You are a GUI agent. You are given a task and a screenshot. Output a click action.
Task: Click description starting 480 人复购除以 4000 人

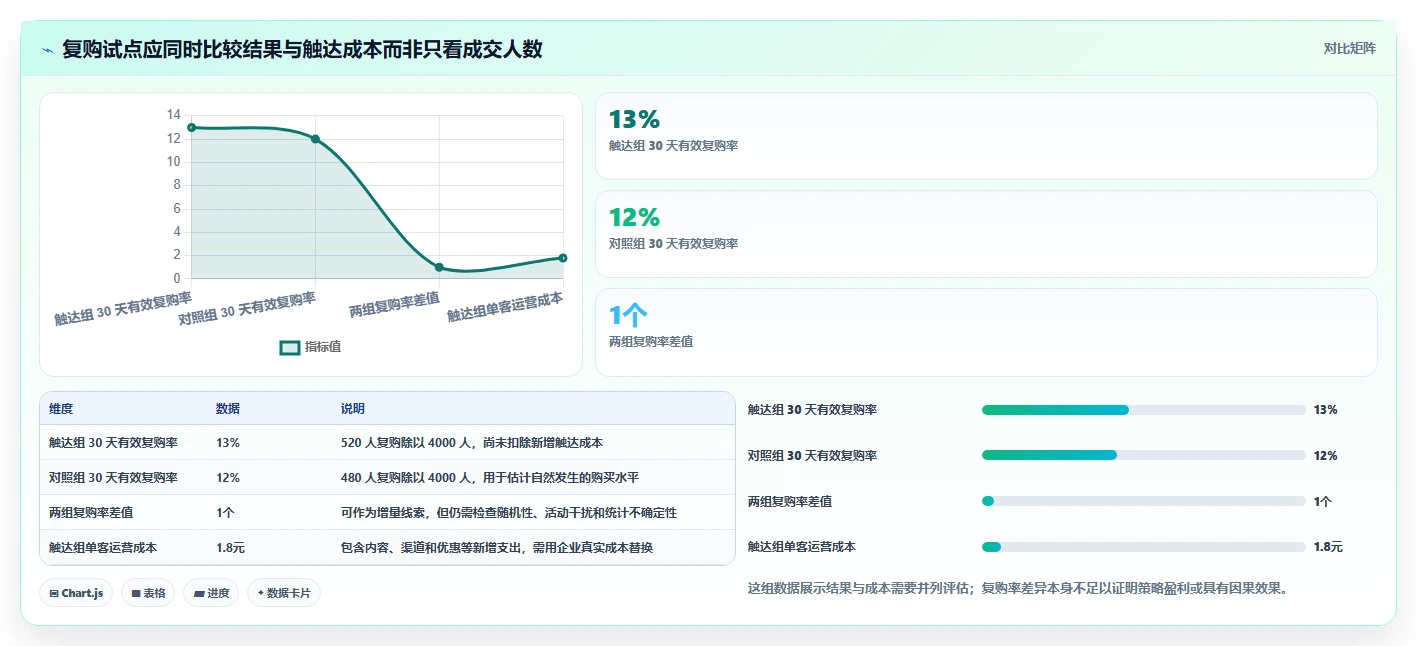490,478
